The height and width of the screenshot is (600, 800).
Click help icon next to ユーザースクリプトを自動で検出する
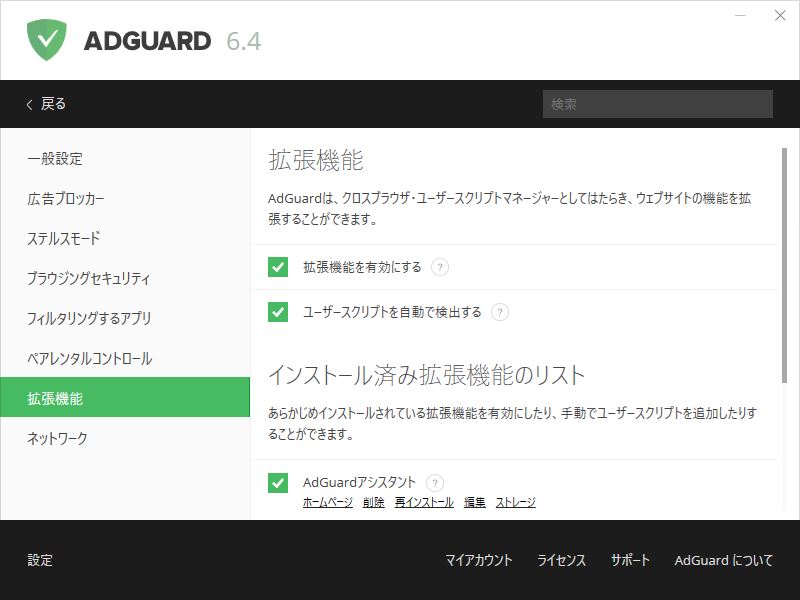pos(499,312)
